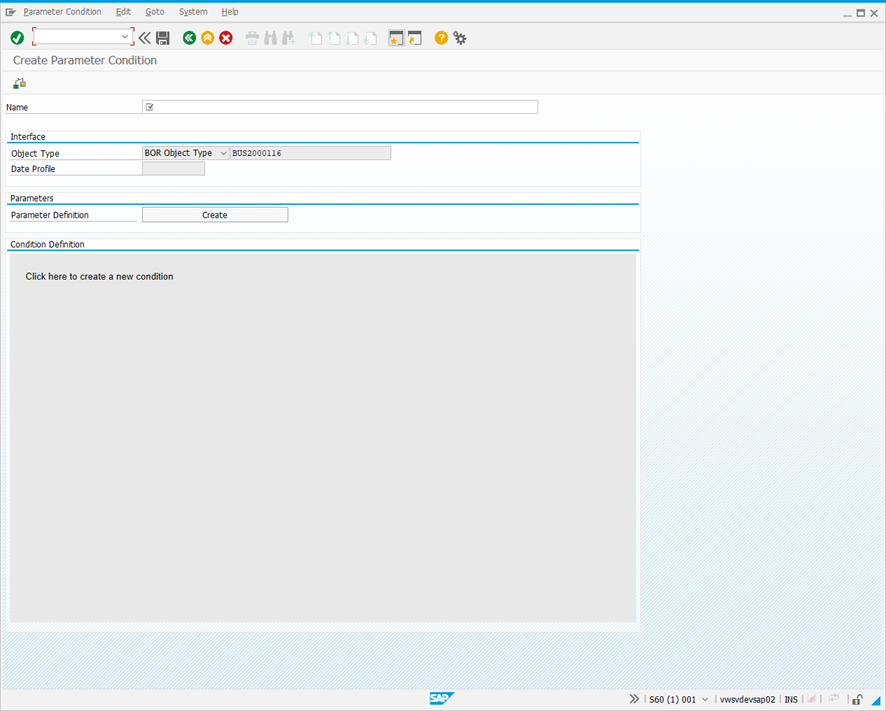
Task: Expand status bar double-chevron icon
Action: (634, 699)
